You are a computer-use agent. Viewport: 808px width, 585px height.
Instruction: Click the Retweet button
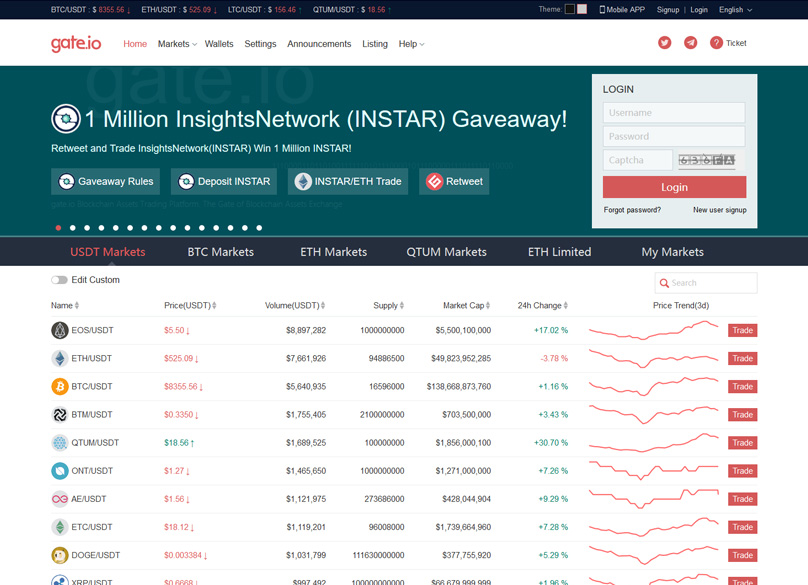454,181
